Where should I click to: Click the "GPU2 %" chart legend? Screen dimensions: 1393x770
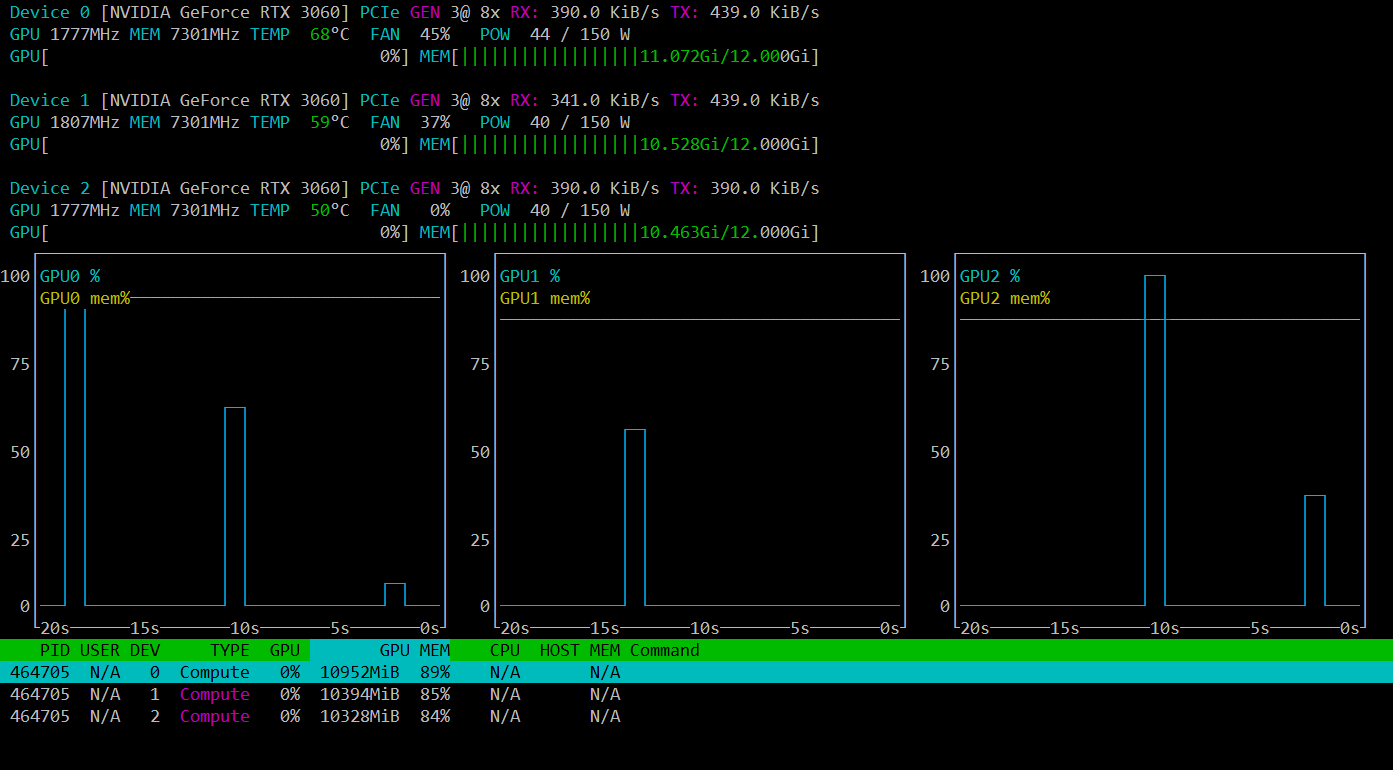pyautogui.click(x=990, y=276)
